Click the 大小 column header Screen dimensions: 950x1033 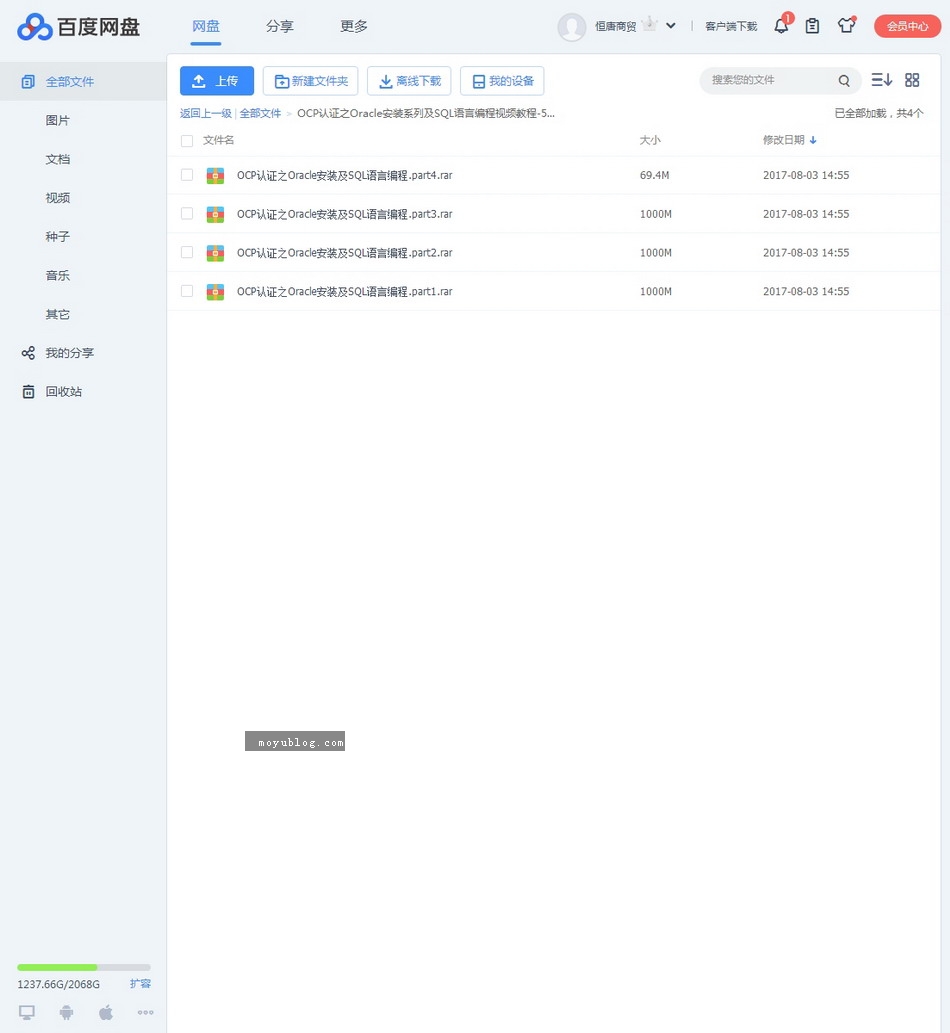click(x=650, y=140)
